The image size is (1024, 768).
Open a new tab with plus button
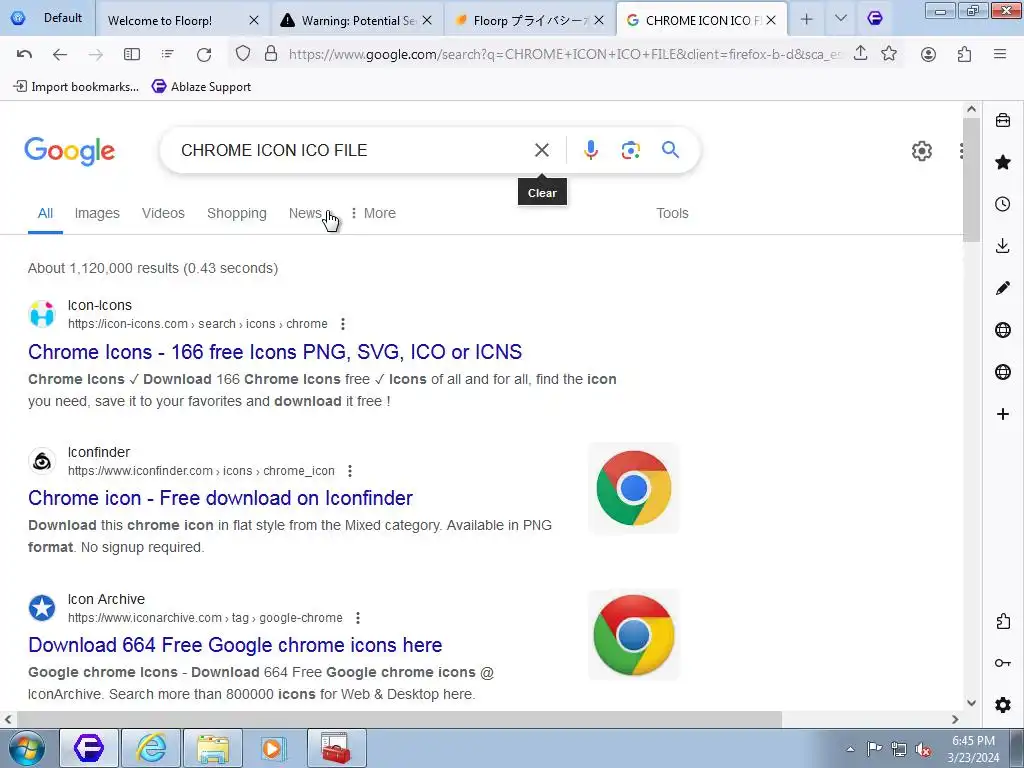[x=807, y=19]
